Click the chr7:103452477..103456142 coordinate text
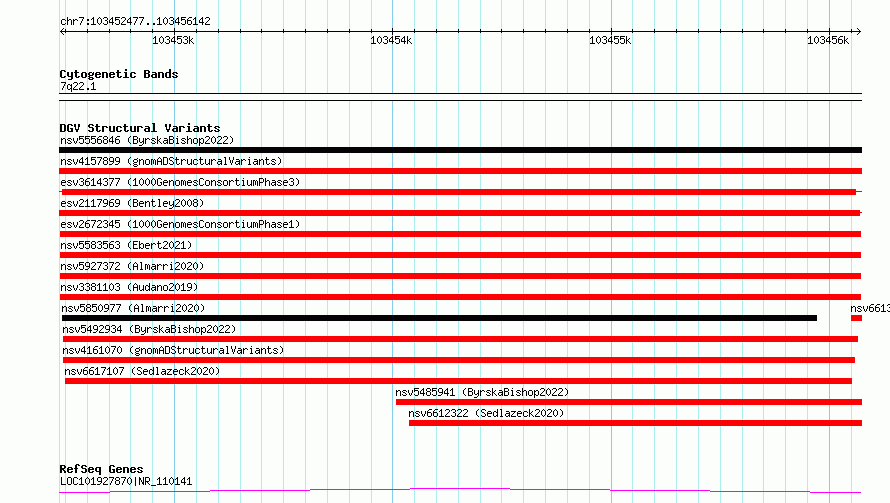The image size is (890, 503). tap(135, 22)
